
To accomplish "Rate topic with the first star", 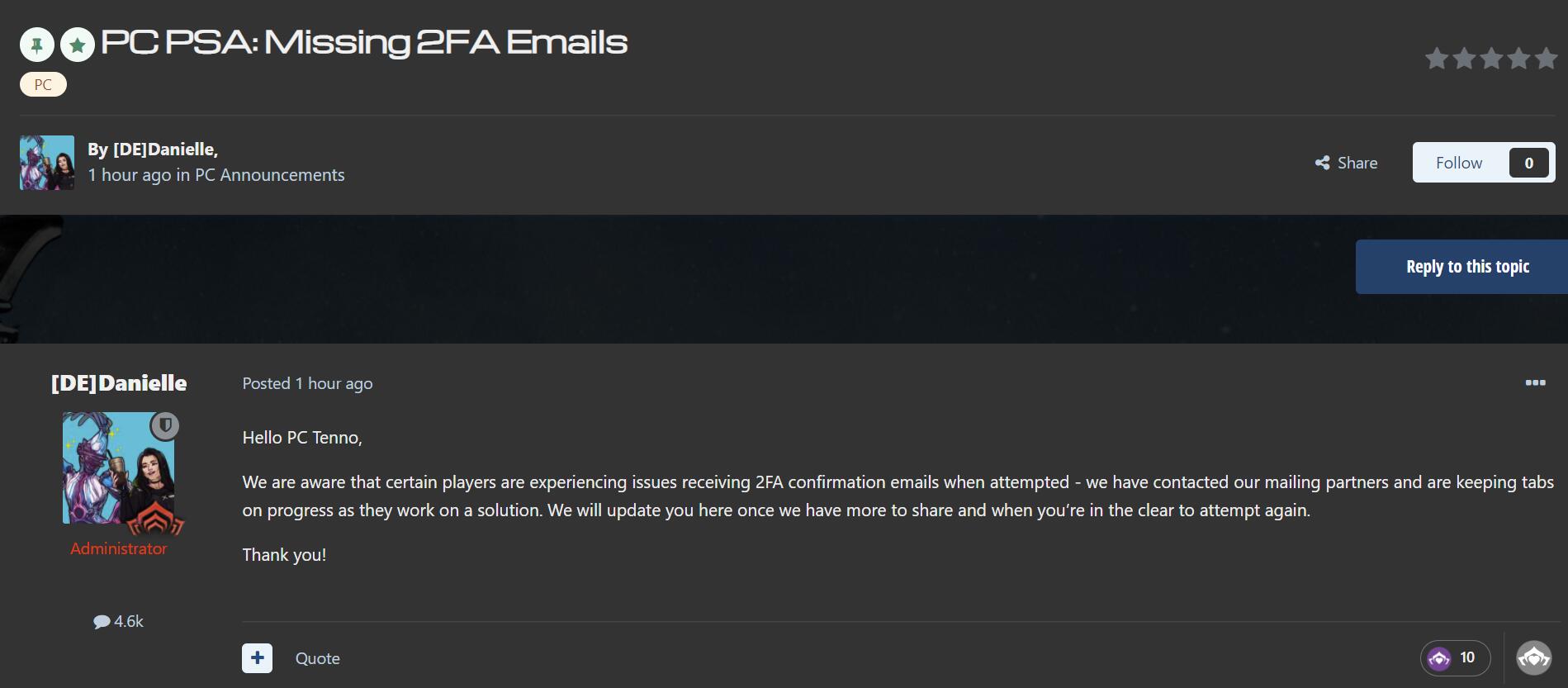I will 1437,59.
